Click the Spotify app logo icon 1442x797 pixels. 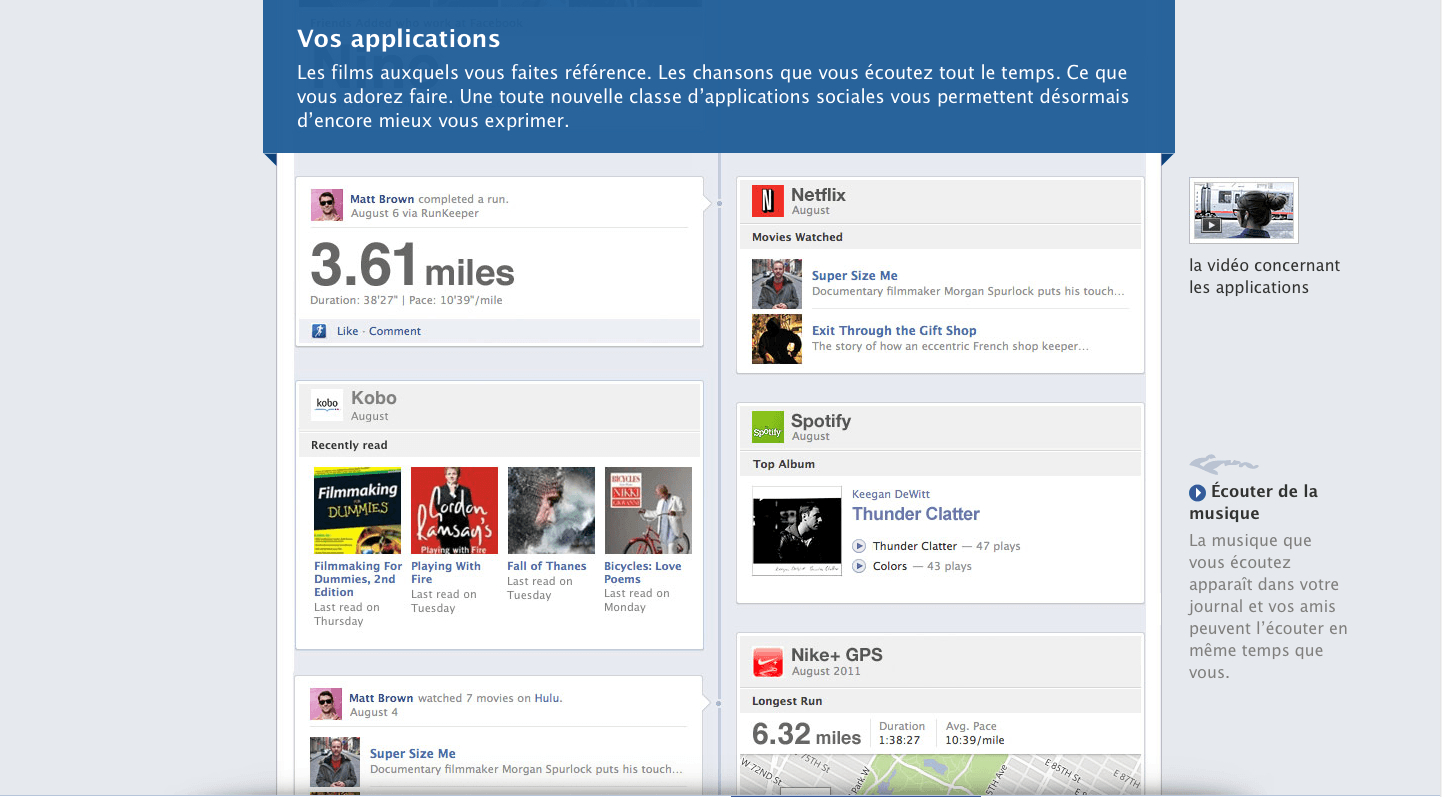(x=767, y=428)
